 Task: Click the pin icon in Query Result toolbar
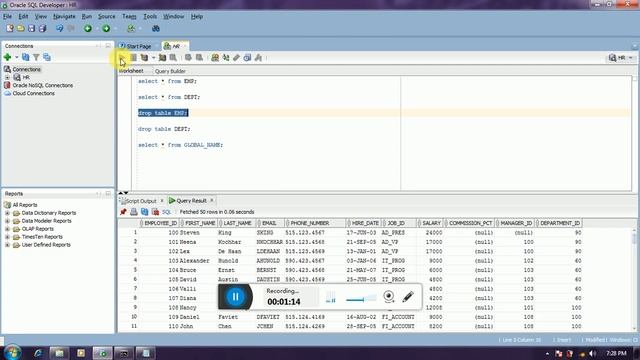(123, 212)
